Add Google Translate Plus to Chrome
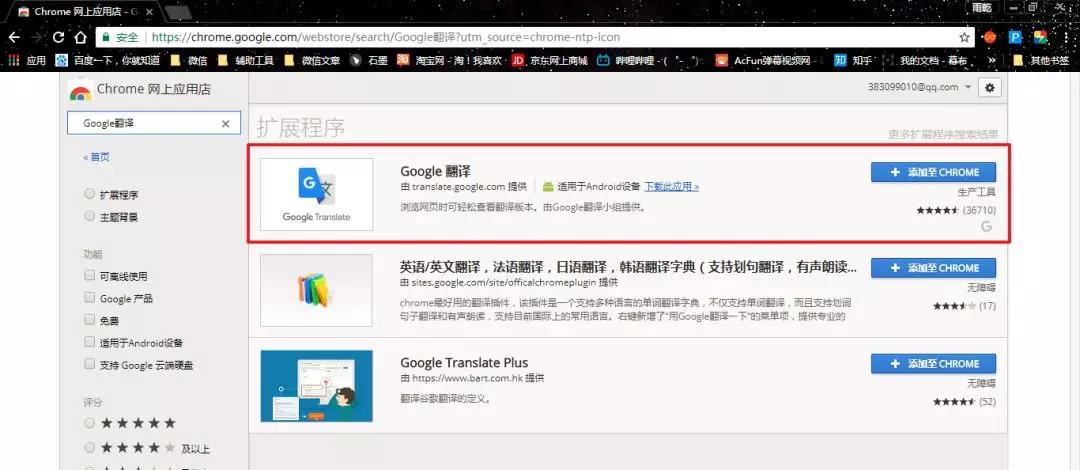The height and width of the screenshot is (470, 1080). coord(933,364)
